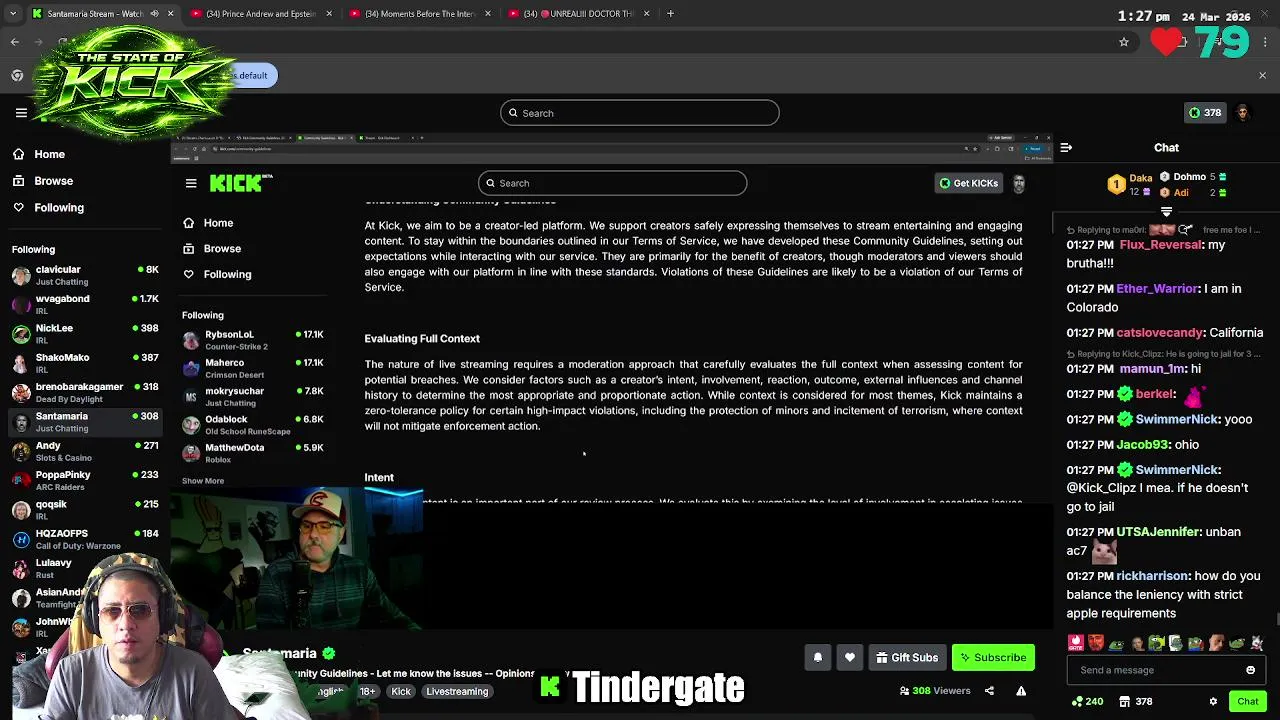This screenshot has width=1280, height=720.
Task: Click the 240 channel points icon
Action: [1087, 701]
